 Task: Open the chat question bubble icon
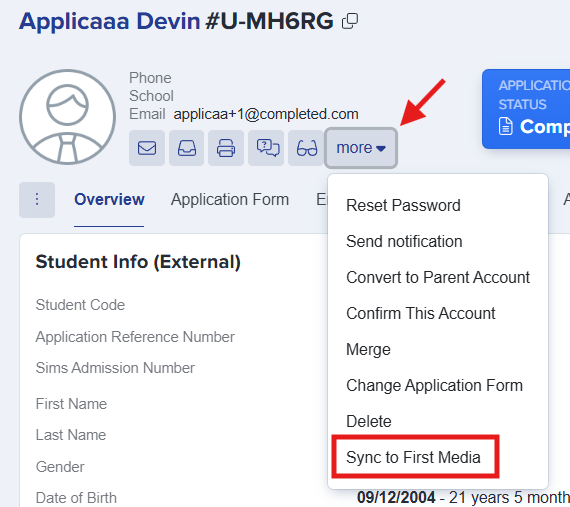click(266, 148)
